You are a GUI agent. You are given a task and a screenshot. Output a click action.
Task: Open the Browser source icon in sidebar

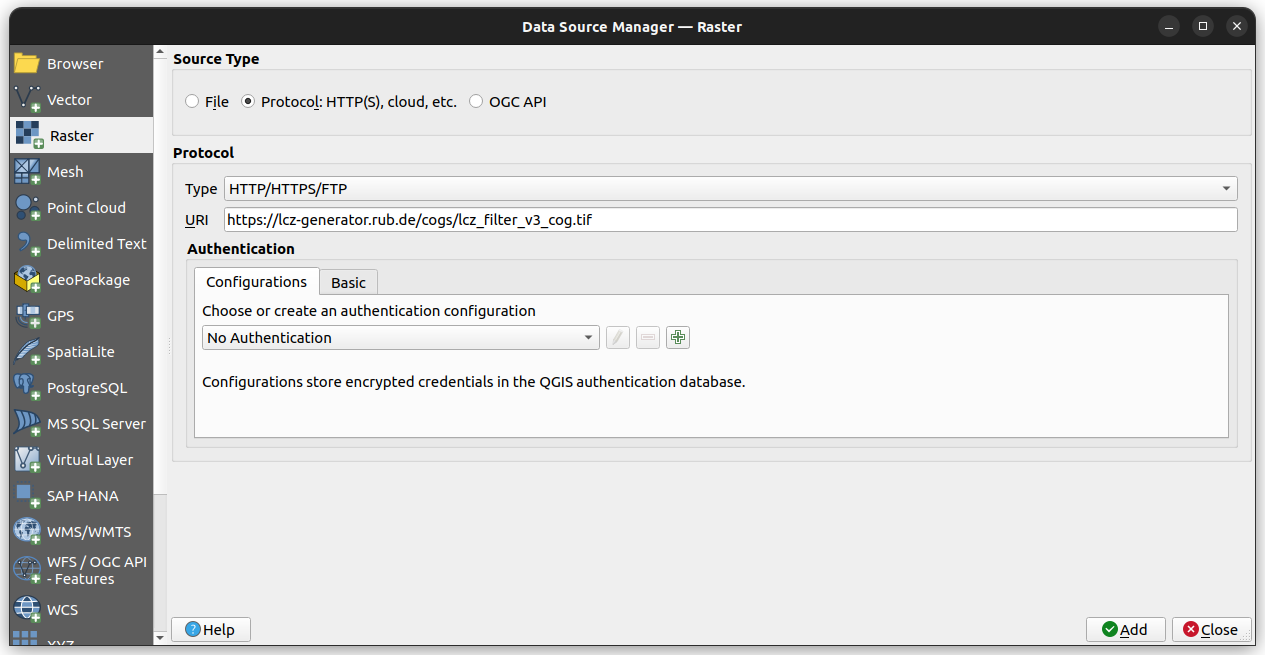(x=27, y=64)
